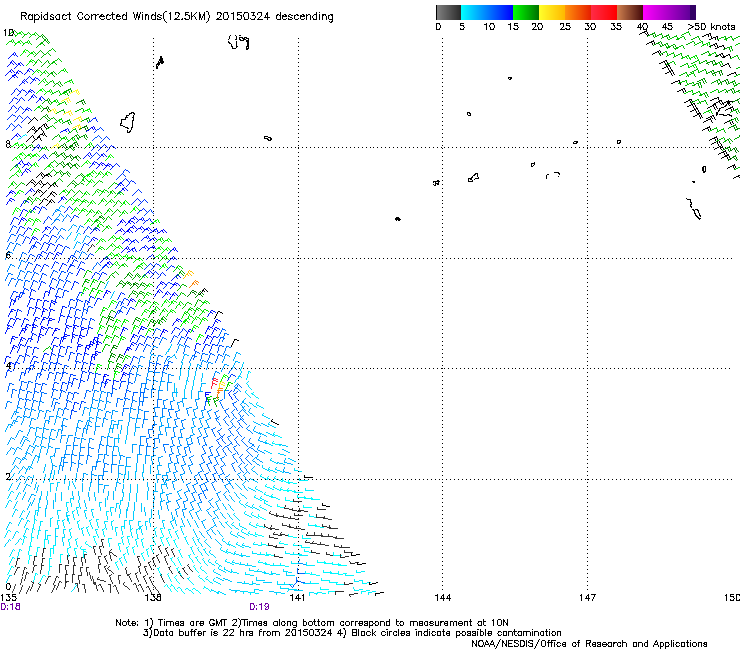Click the small island outline near 140.4E, 8.2N
Screen dimensions: 740x650
point(268,138)
